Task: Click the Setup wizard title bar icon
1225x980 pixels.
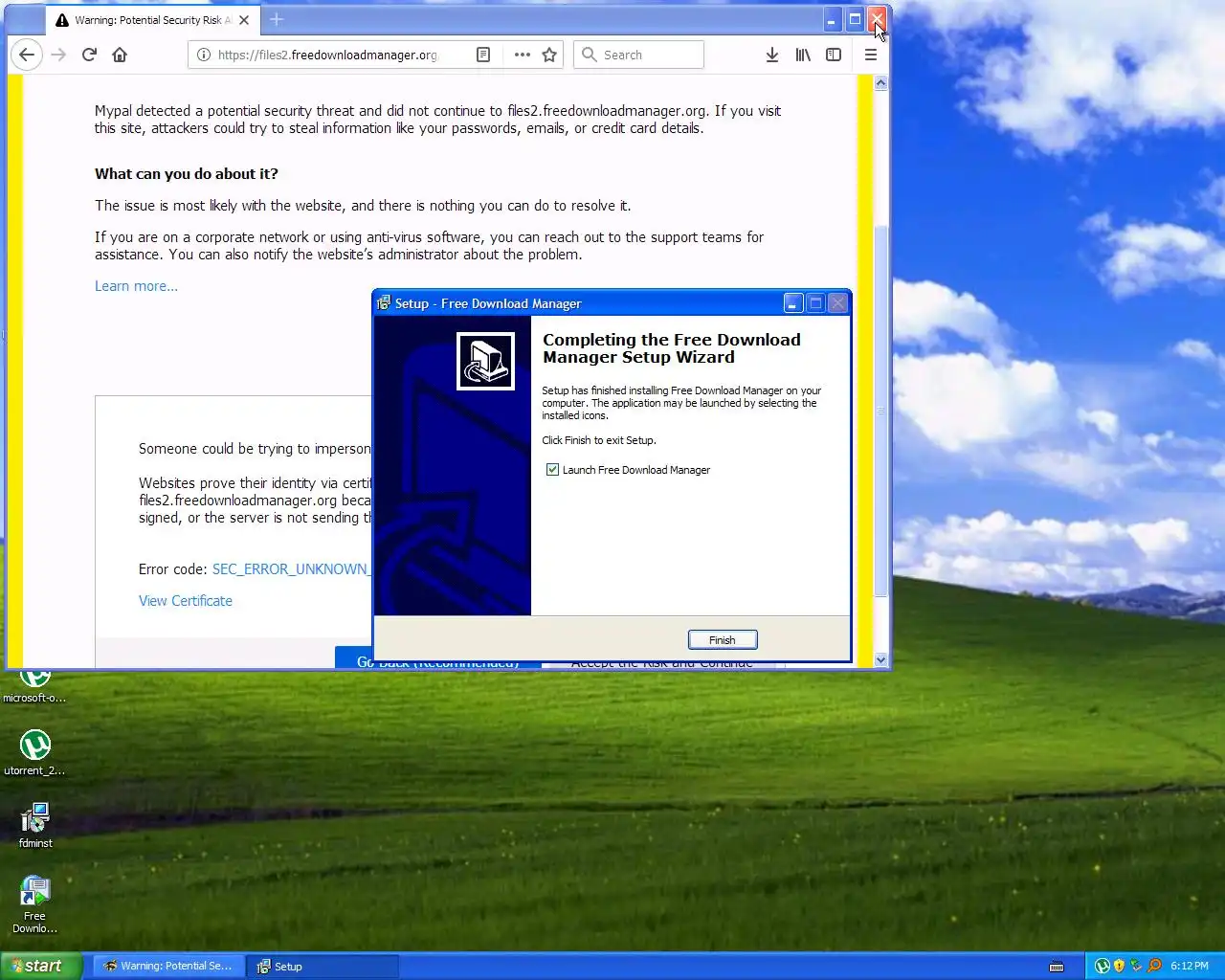Action: click(x=384, y=303)
